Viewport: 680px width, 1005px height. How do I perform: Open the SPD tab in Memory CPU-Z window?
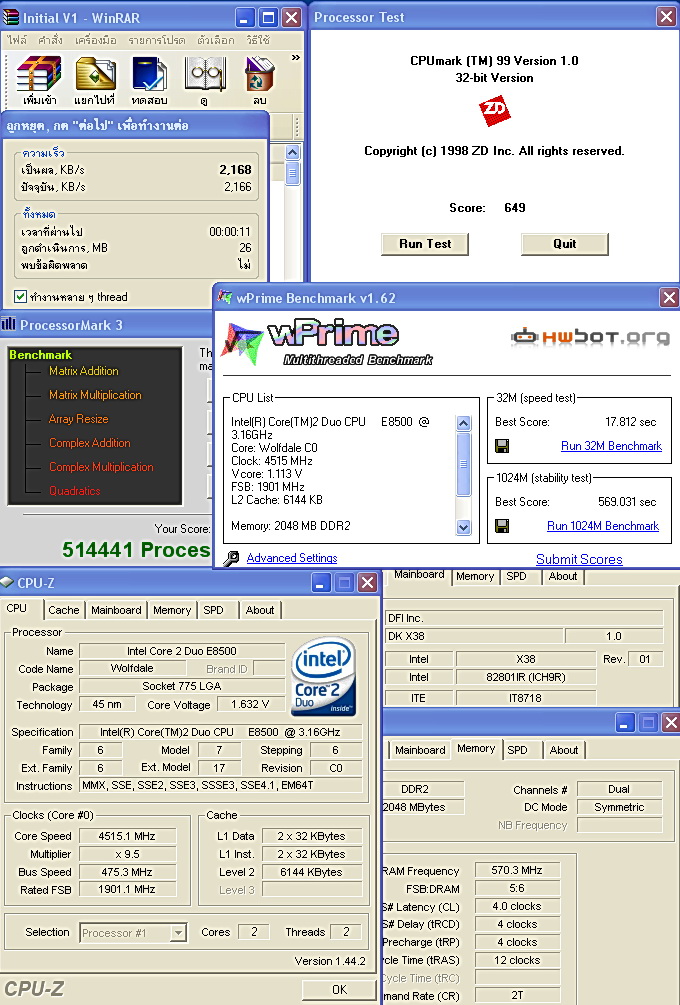pyautogui.click(x=517, y=750)
